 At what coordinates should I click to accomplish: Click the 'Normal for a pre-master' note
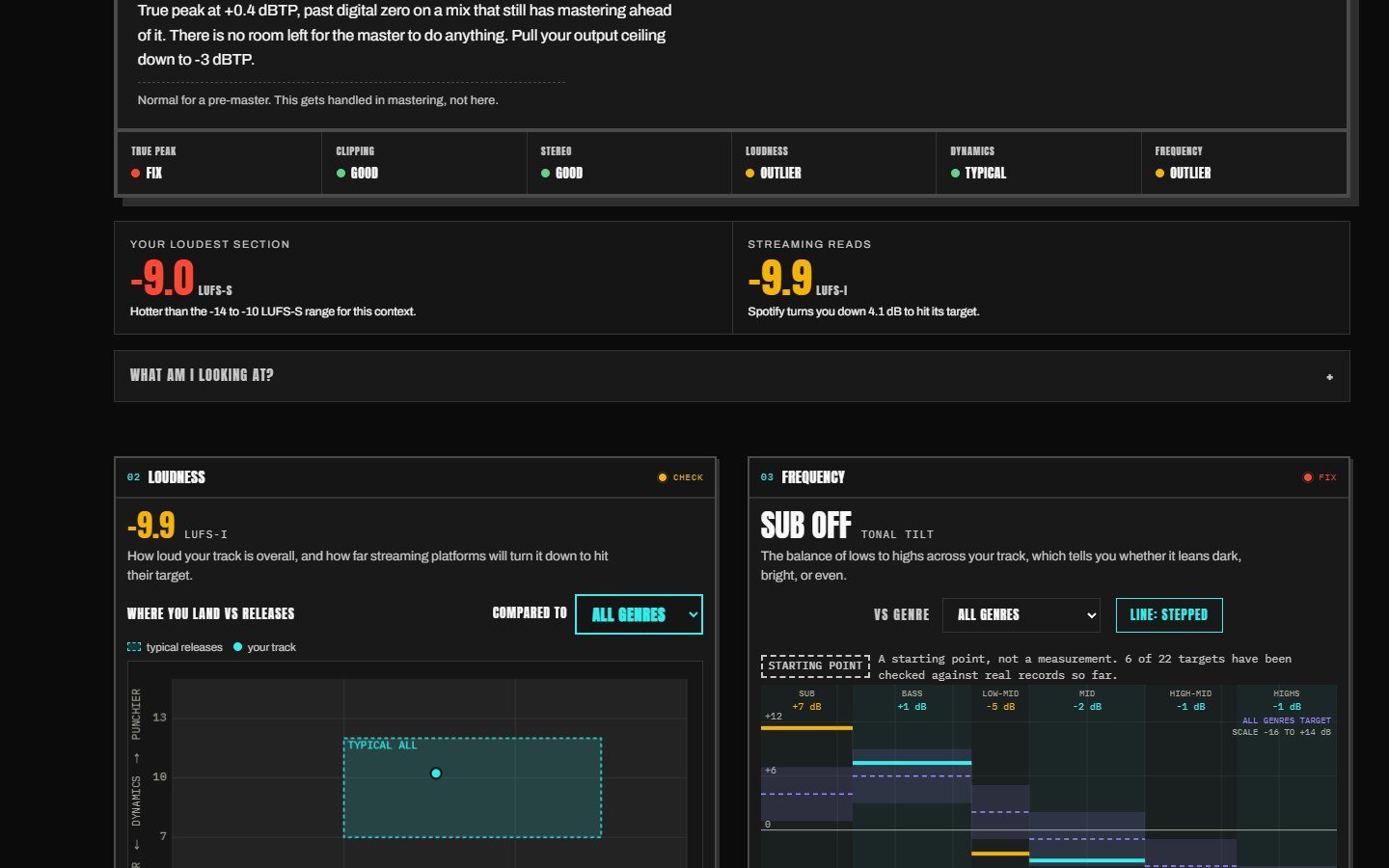pyautogui.click(x=317, y=100)
